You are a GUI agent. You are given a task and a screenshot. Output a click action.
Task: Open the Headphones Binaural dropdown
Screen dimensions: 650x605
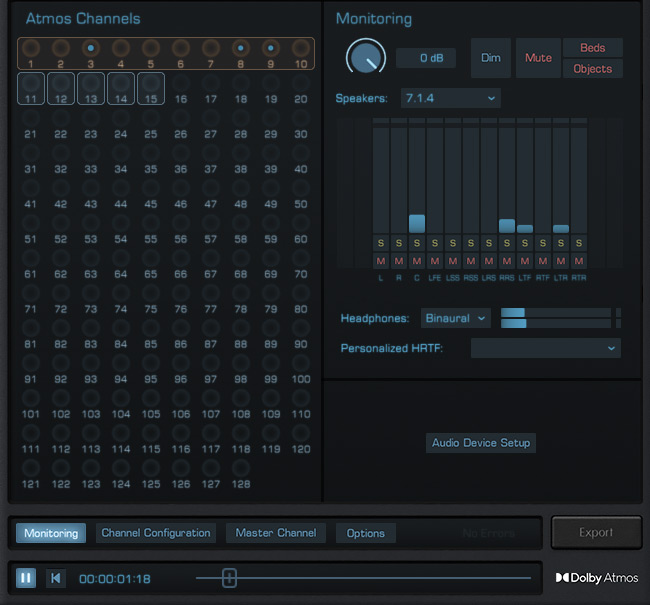455,318
